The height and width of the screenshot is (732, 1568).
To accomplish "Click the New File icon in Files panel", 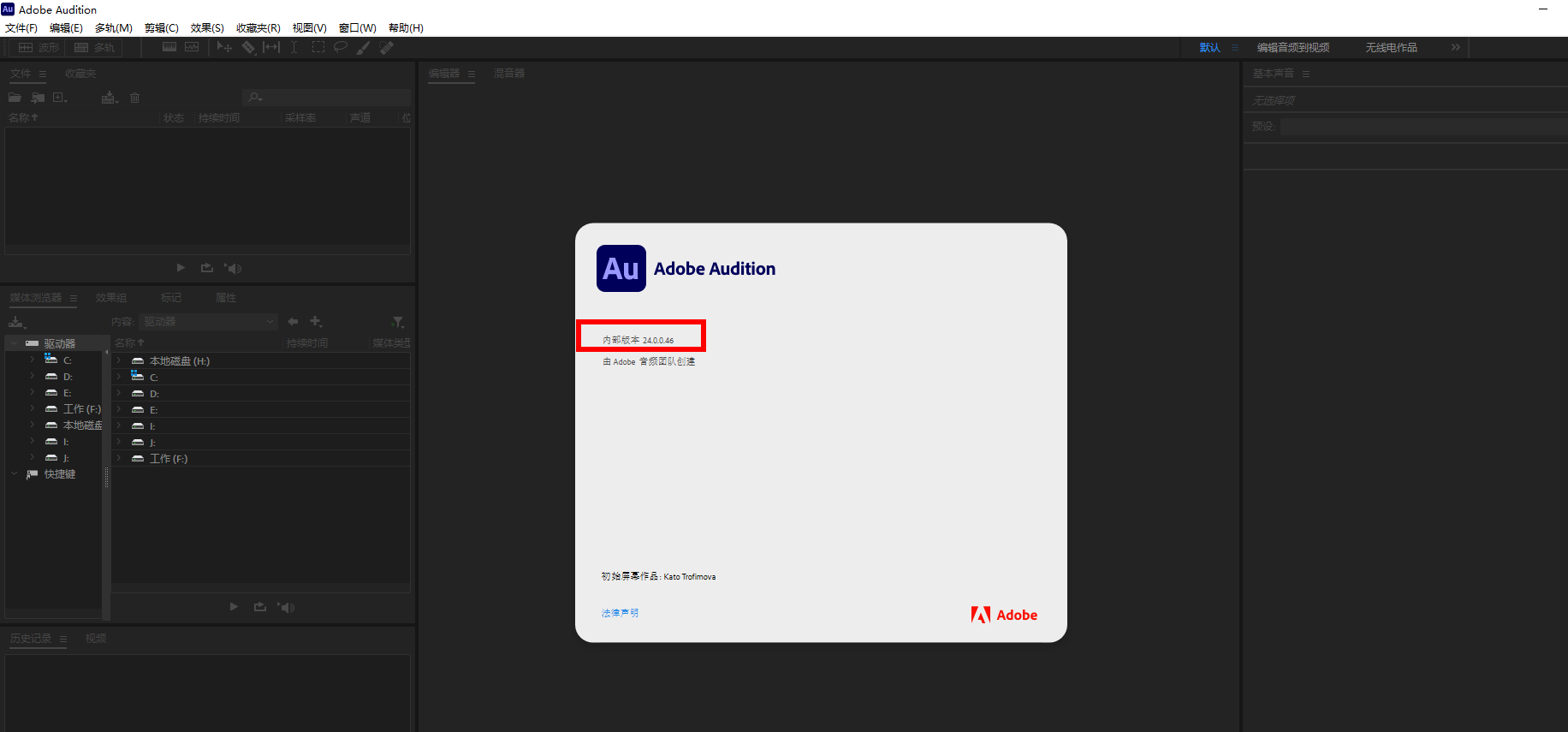I will (60, 98).
